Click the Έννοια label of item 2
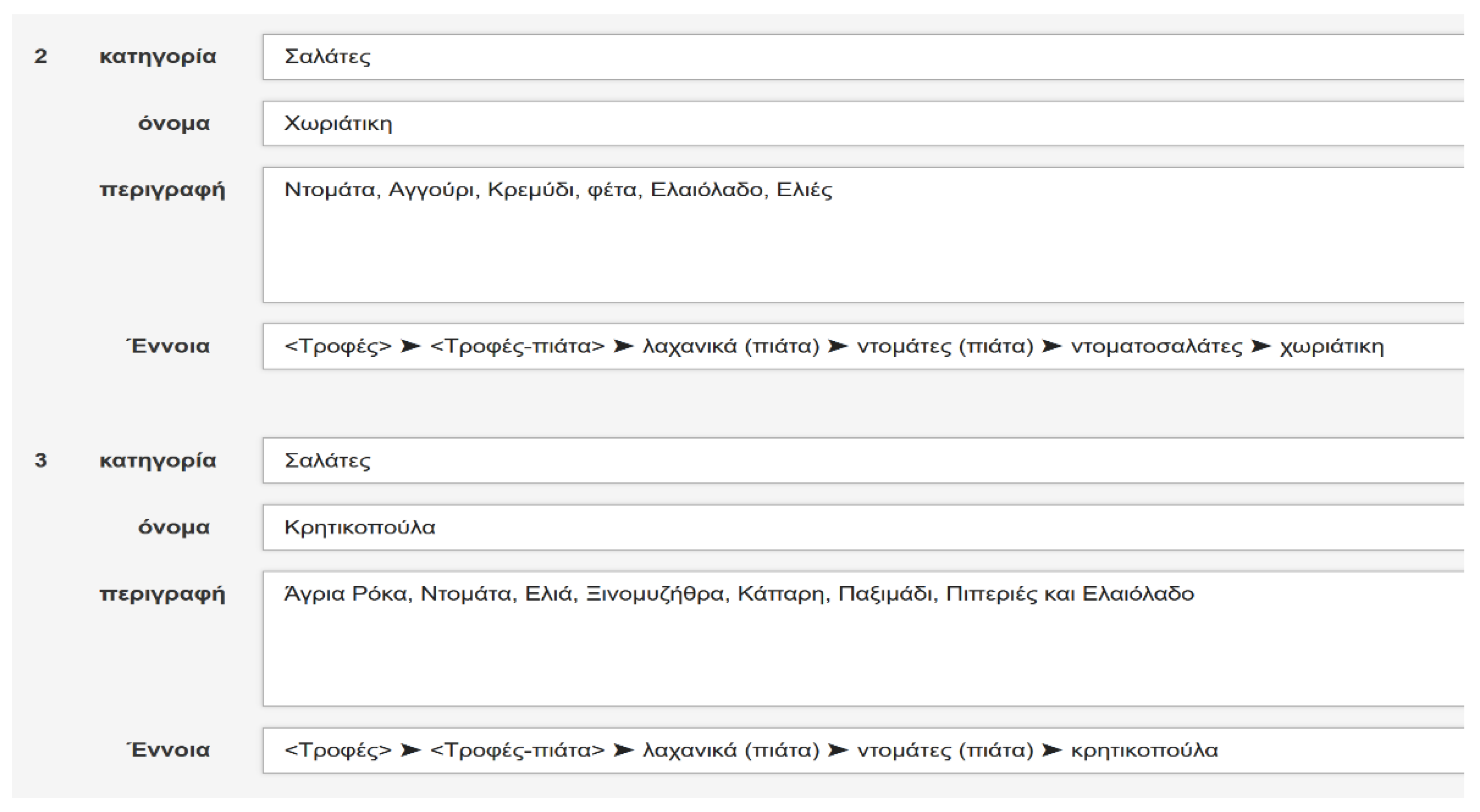This screenshot has width=1480, height=812. (x=168, y=346)
